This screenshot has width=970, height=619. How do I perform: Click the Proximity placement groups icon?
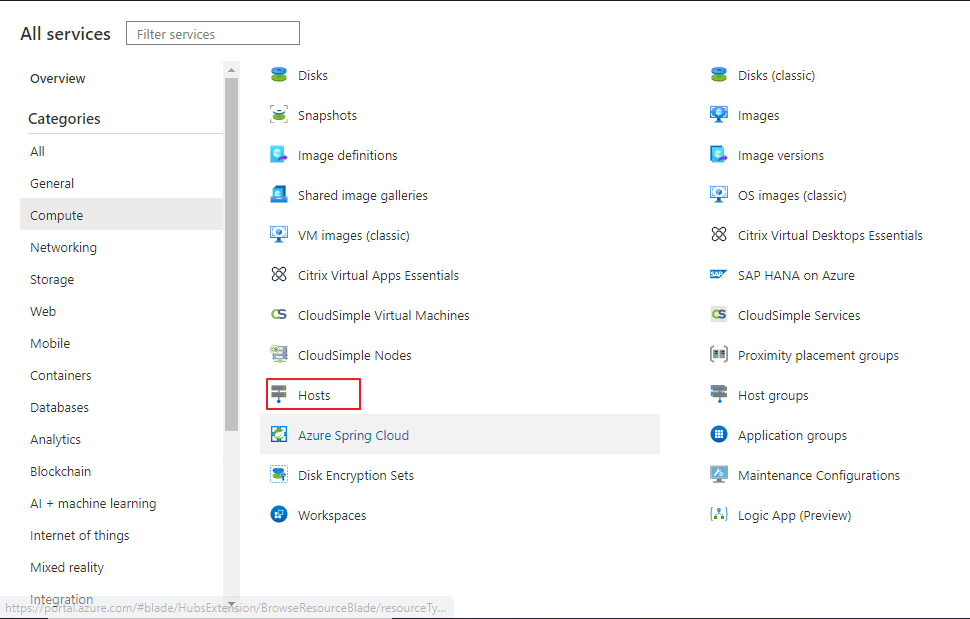click(719, 355)
